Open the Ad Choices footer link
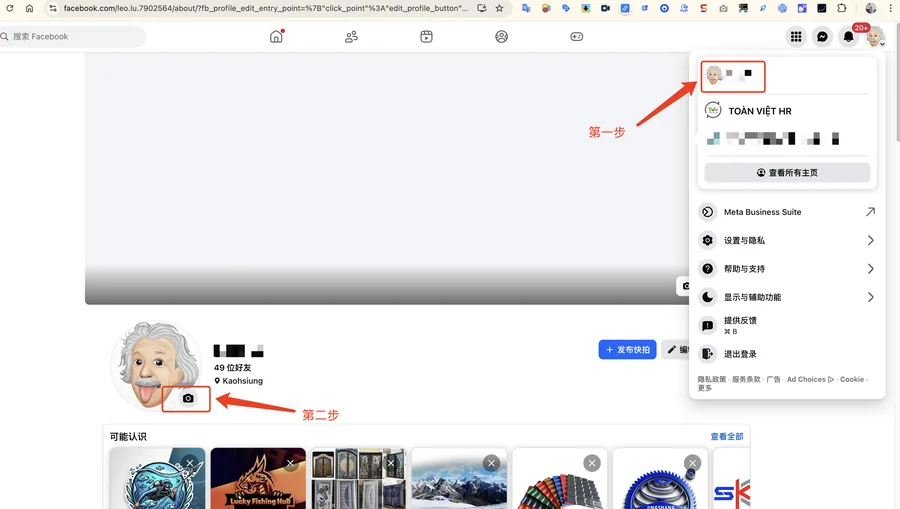 point(810,379)
